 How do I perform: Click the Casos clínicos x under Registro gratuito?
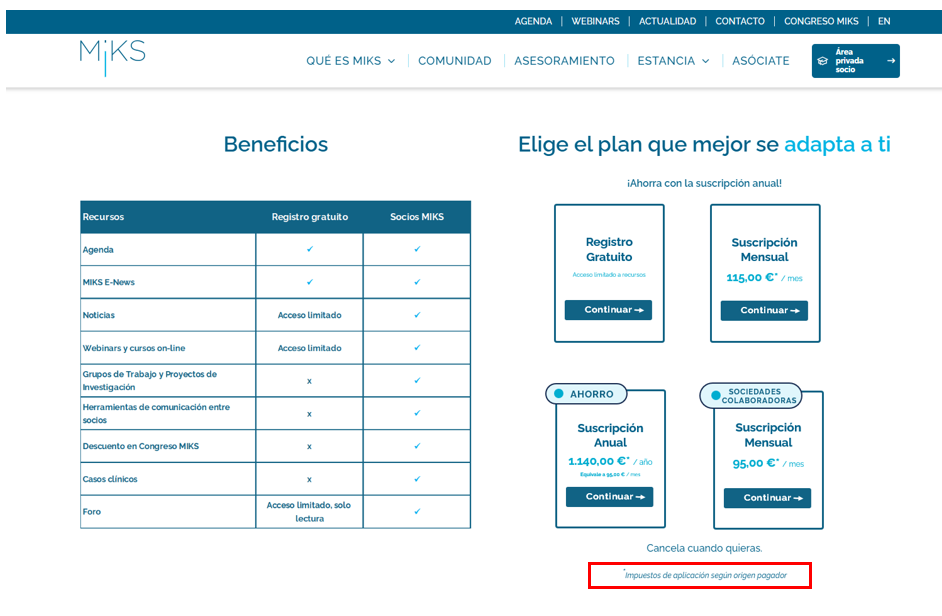coord(310,479)
